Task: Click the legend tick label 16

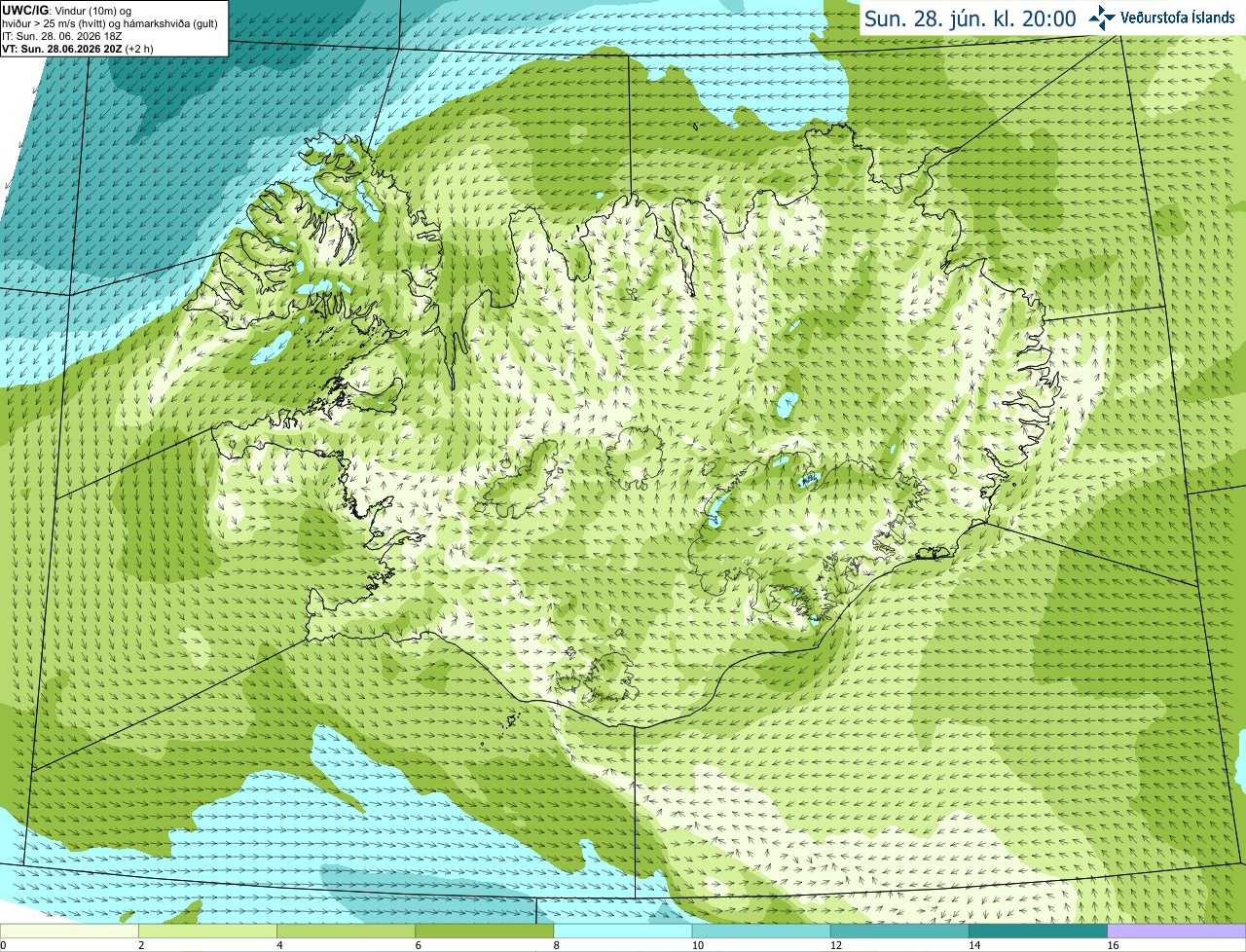Action: click(1113, 945)
